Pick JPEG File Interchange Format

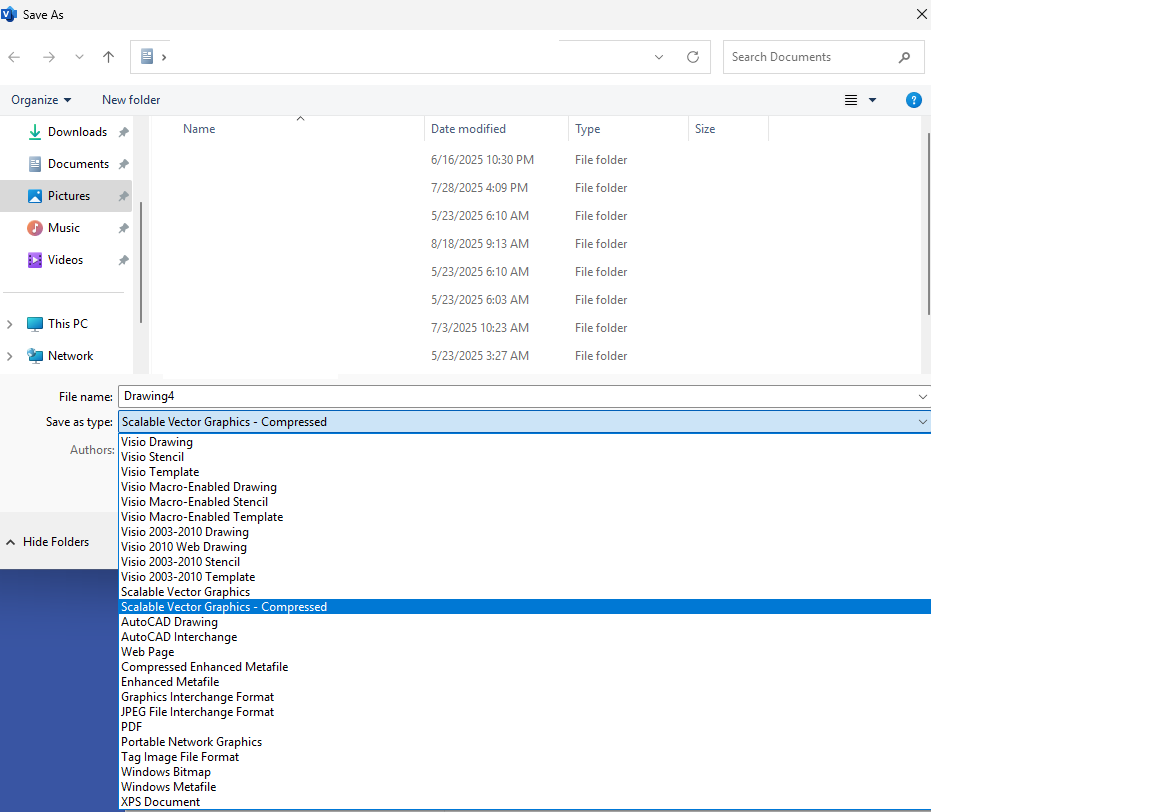click(x=525, y=712)
